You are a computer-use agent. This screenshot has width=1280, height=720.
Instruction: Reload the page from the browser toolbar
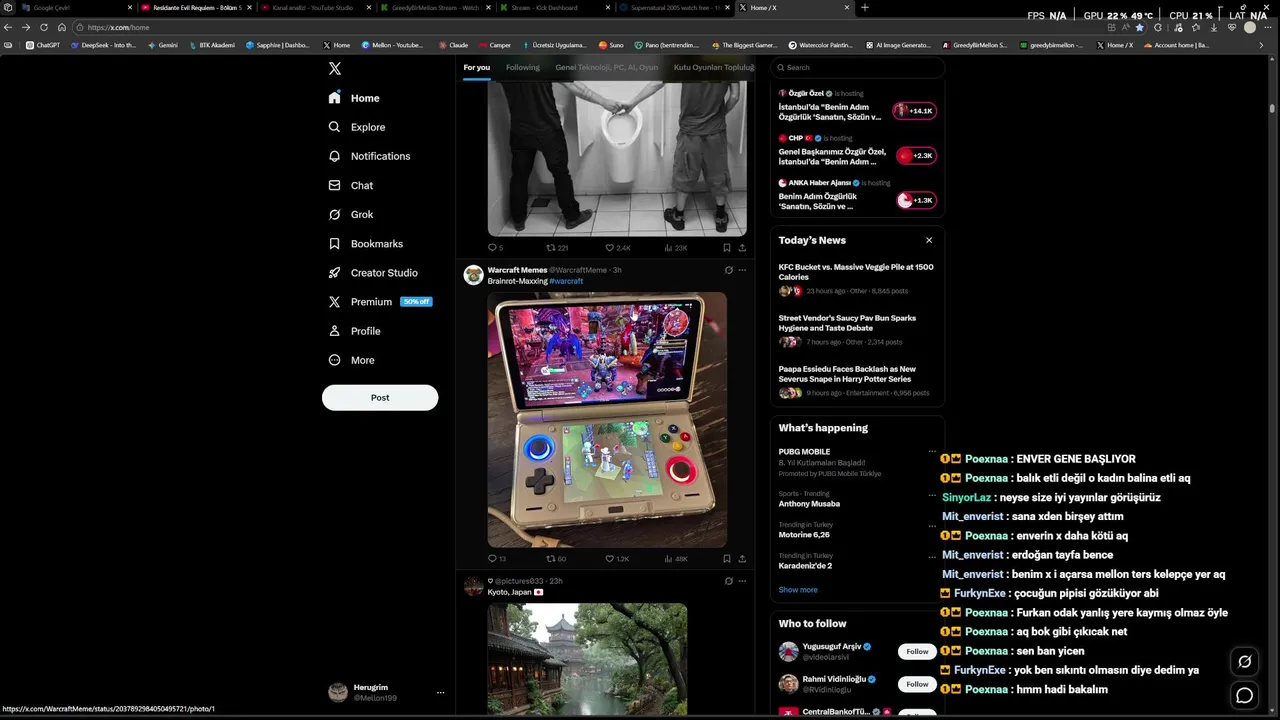pyautogui.click(x=44, y=27)
